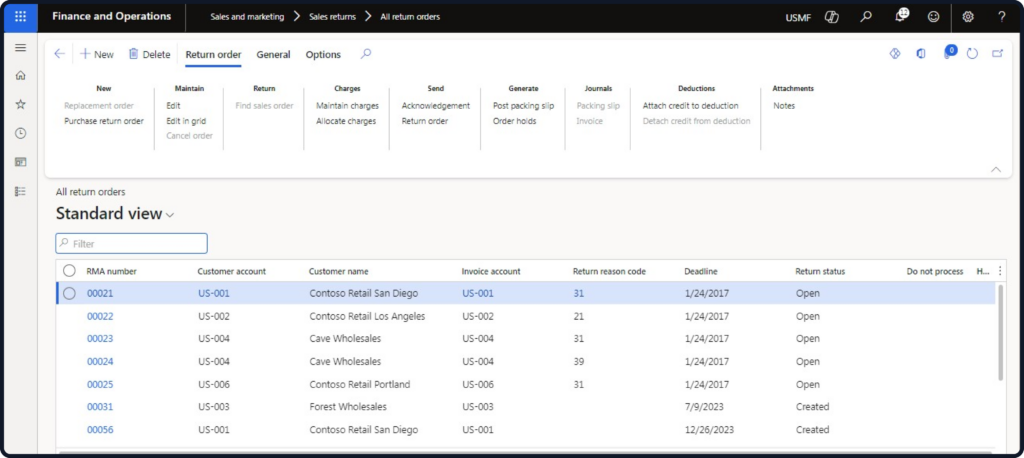1024x458 pixels.
Task: Click Deadline column header
Action: [701, 271]
